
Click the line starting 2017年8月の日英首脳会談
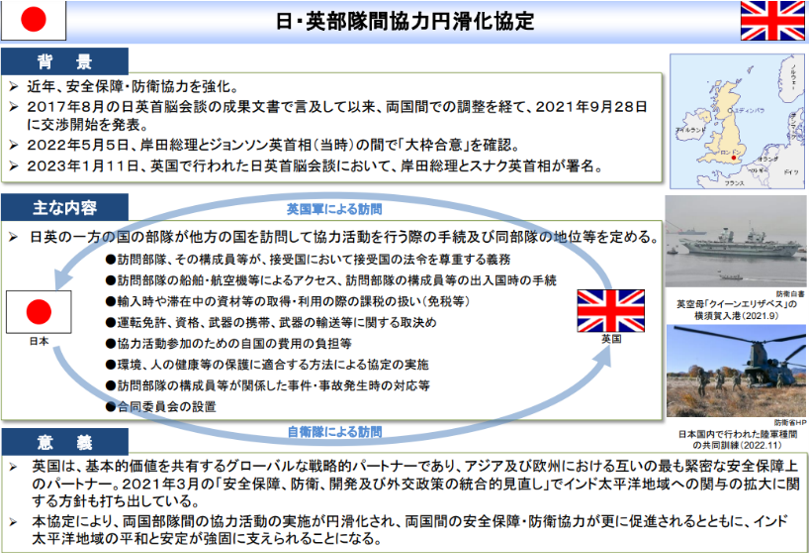(x=337, y=116)
